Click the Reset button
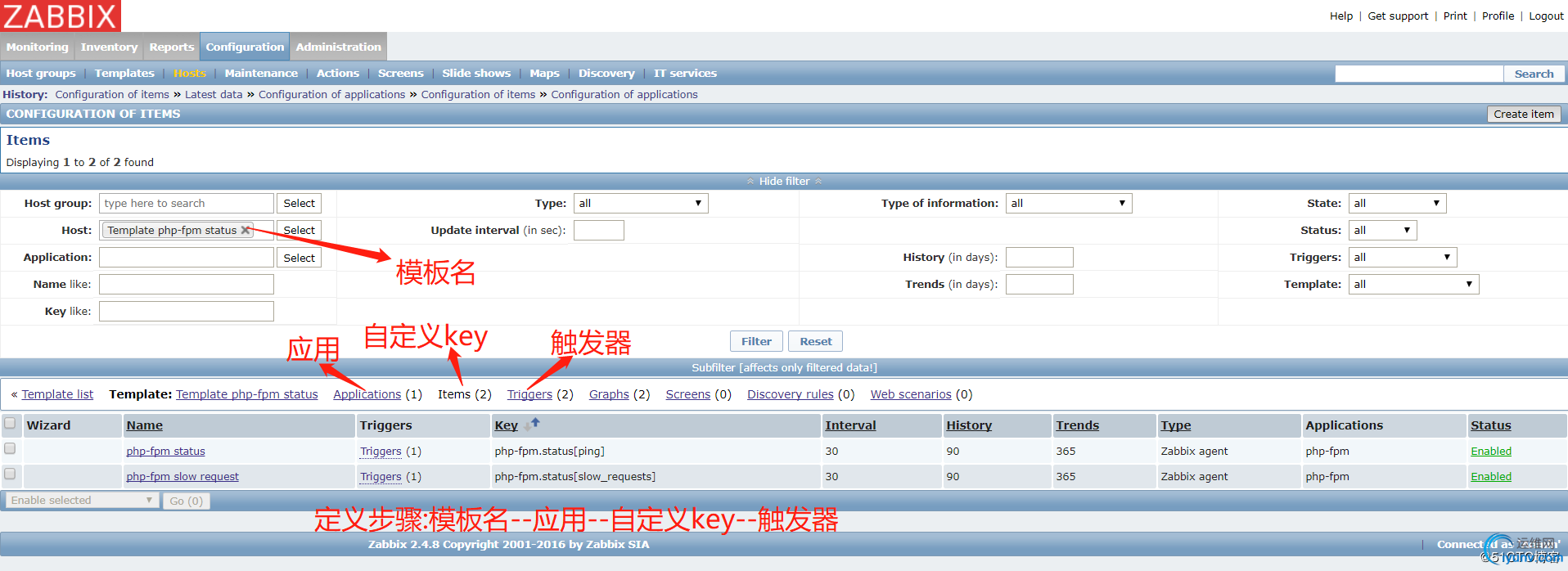The image size is (1568, 571). coord(816,341)
